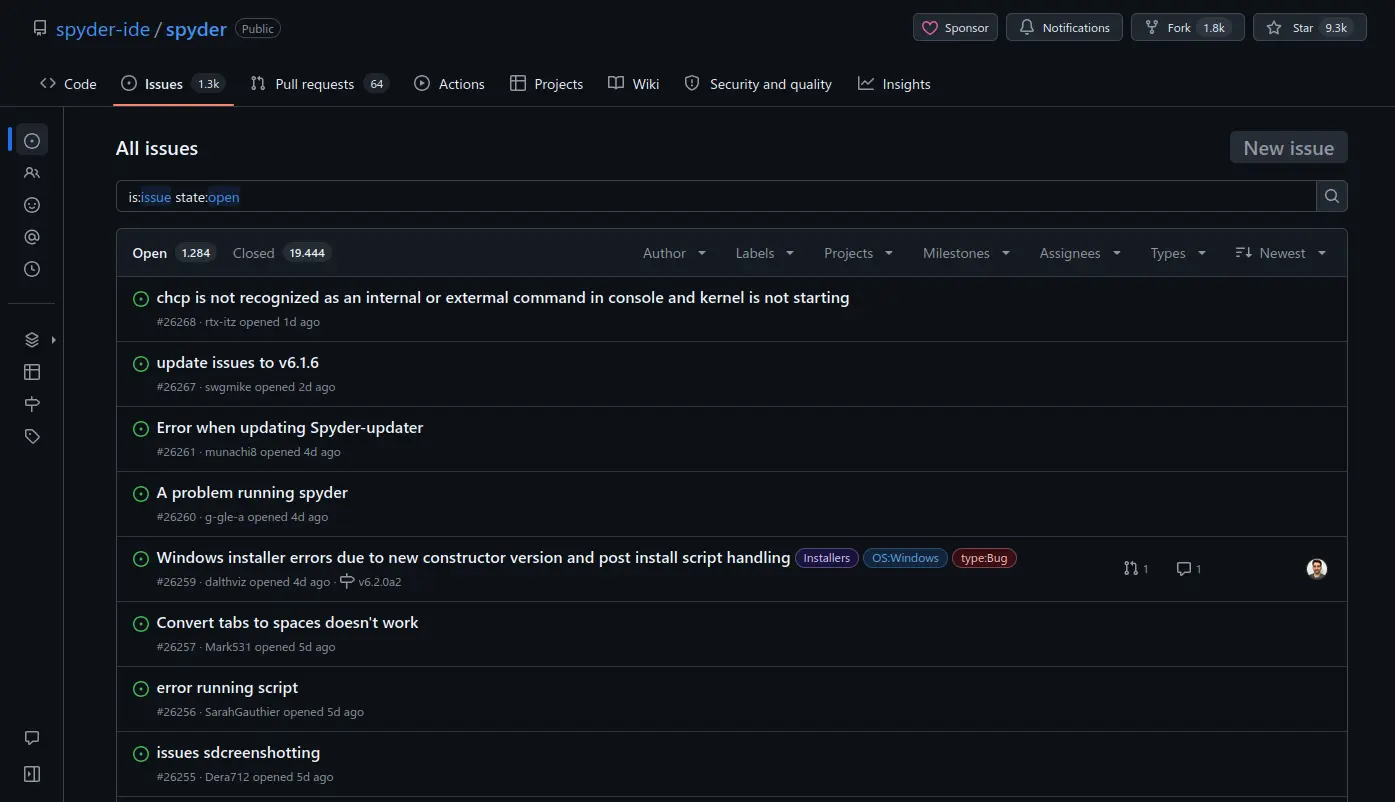Open issue 'update issues to v6.1.6'
This screenshot has height=802, width=1395.
pos(238,363)
